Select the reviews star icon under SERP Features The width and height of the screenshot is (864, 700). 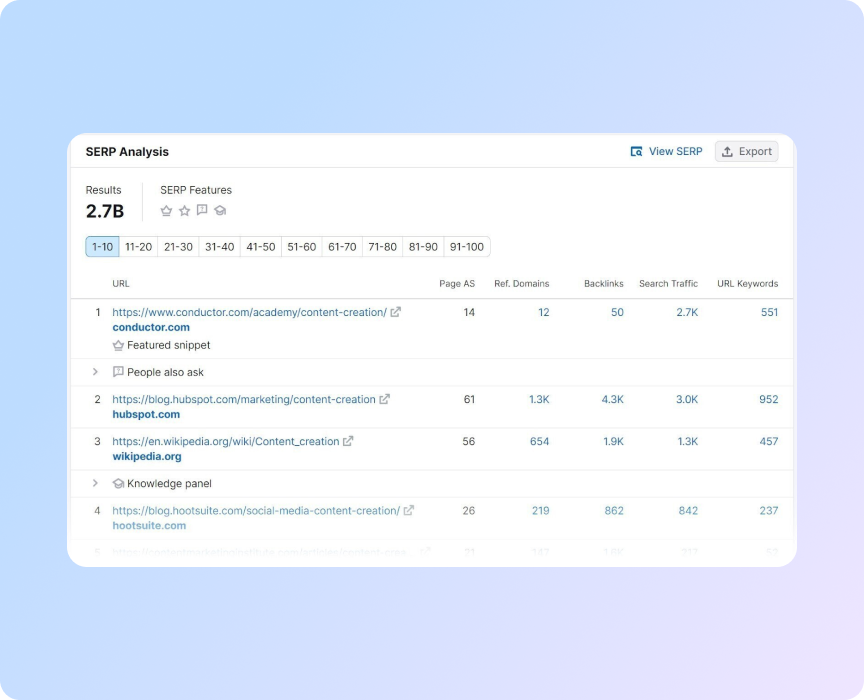[185, 211]
